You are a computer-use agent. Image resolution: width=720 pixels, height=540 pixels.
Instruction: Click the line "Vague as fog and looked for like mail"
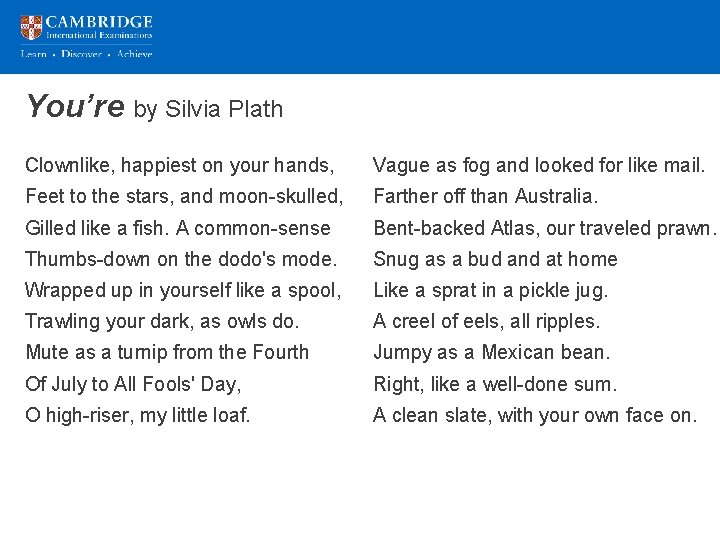[539, 165]
